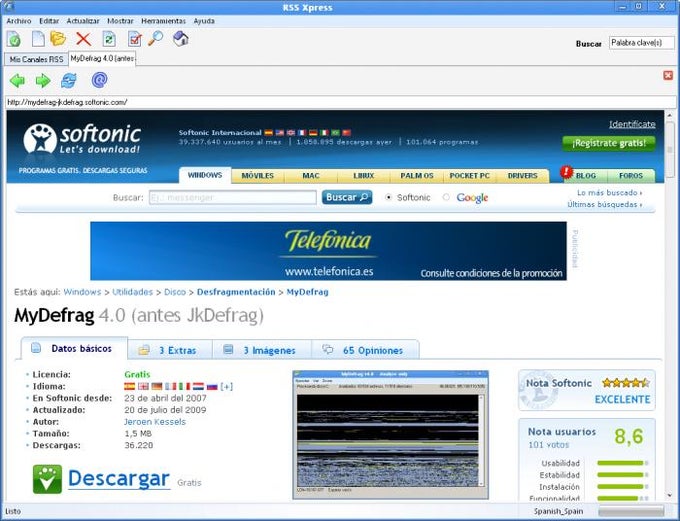Click the Palabra clave(s) search field
680x521 pixels.
[x=642, y=43]
